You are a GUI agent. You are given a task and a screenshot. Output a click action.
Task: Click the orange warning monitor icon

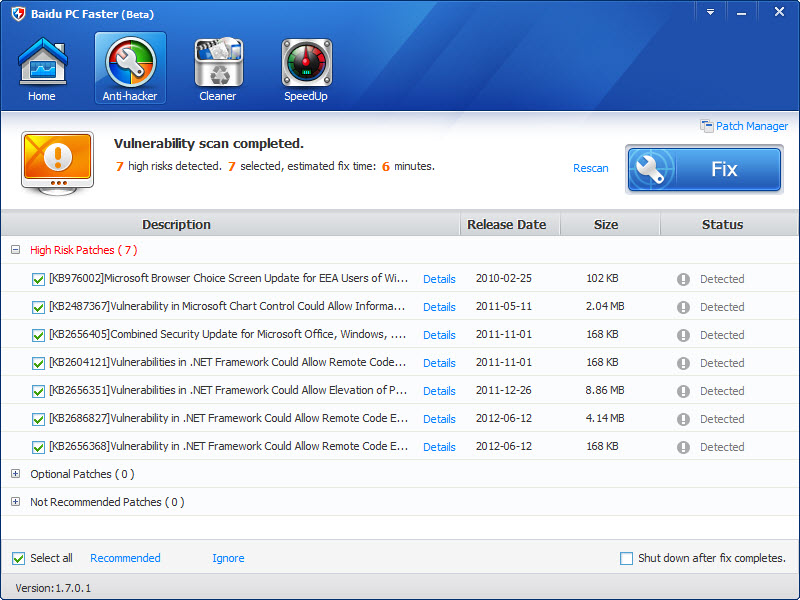point(58,163)
